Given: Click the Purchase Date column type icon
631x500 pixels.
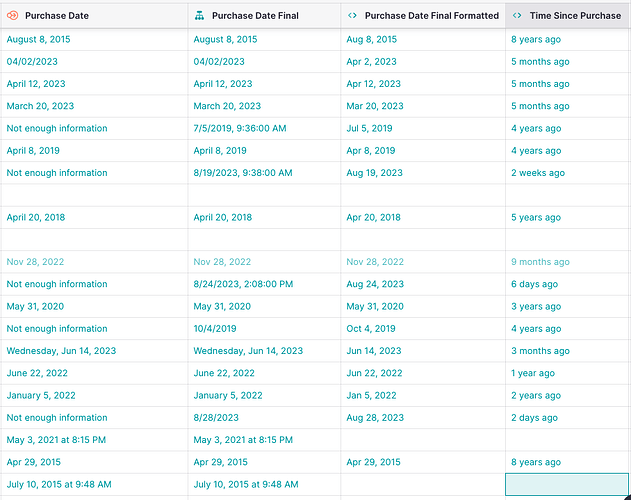Looking at the screenshot, I should [12, 16].
